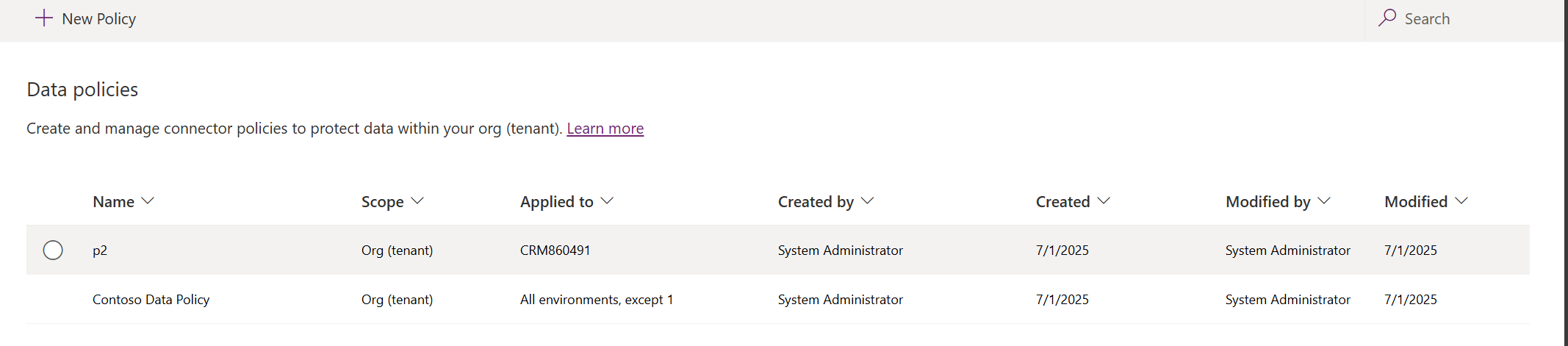Click All environments, except 1 cell

pos(596,300)
